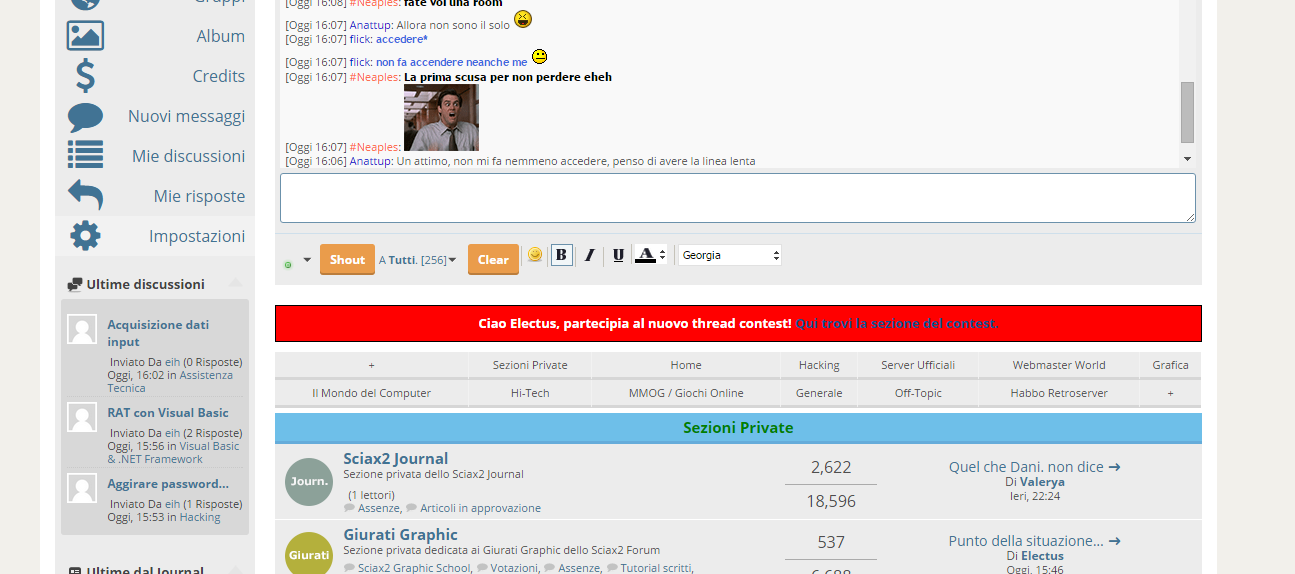The height and width of the screenshot is (574, 1295).
Task: Click the shoutbox scroll down arrow
Action: coord(1187,159)
